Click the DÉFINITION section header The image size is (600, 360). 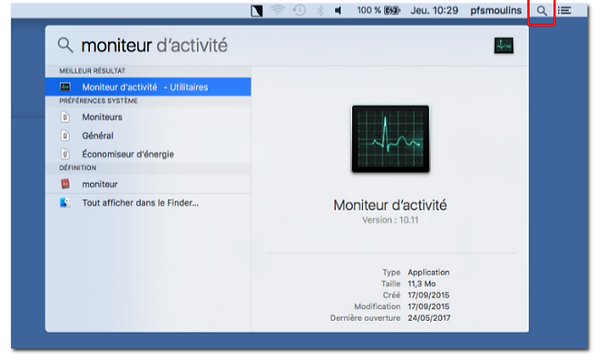pyautogui.click(x=78, y=168)
